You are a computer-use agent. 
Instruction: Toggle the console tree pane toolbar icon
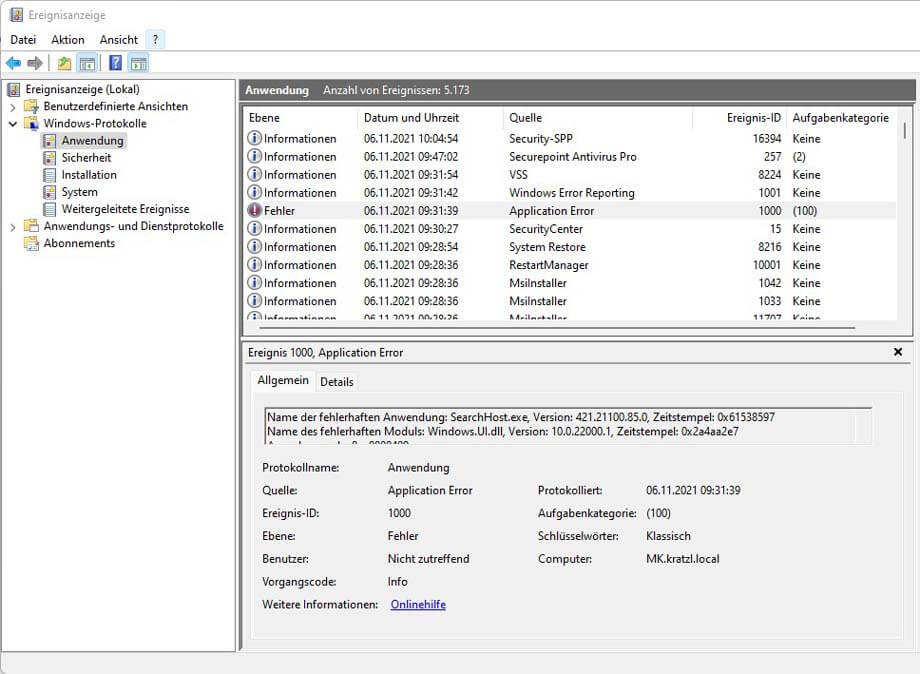(87, 63)
